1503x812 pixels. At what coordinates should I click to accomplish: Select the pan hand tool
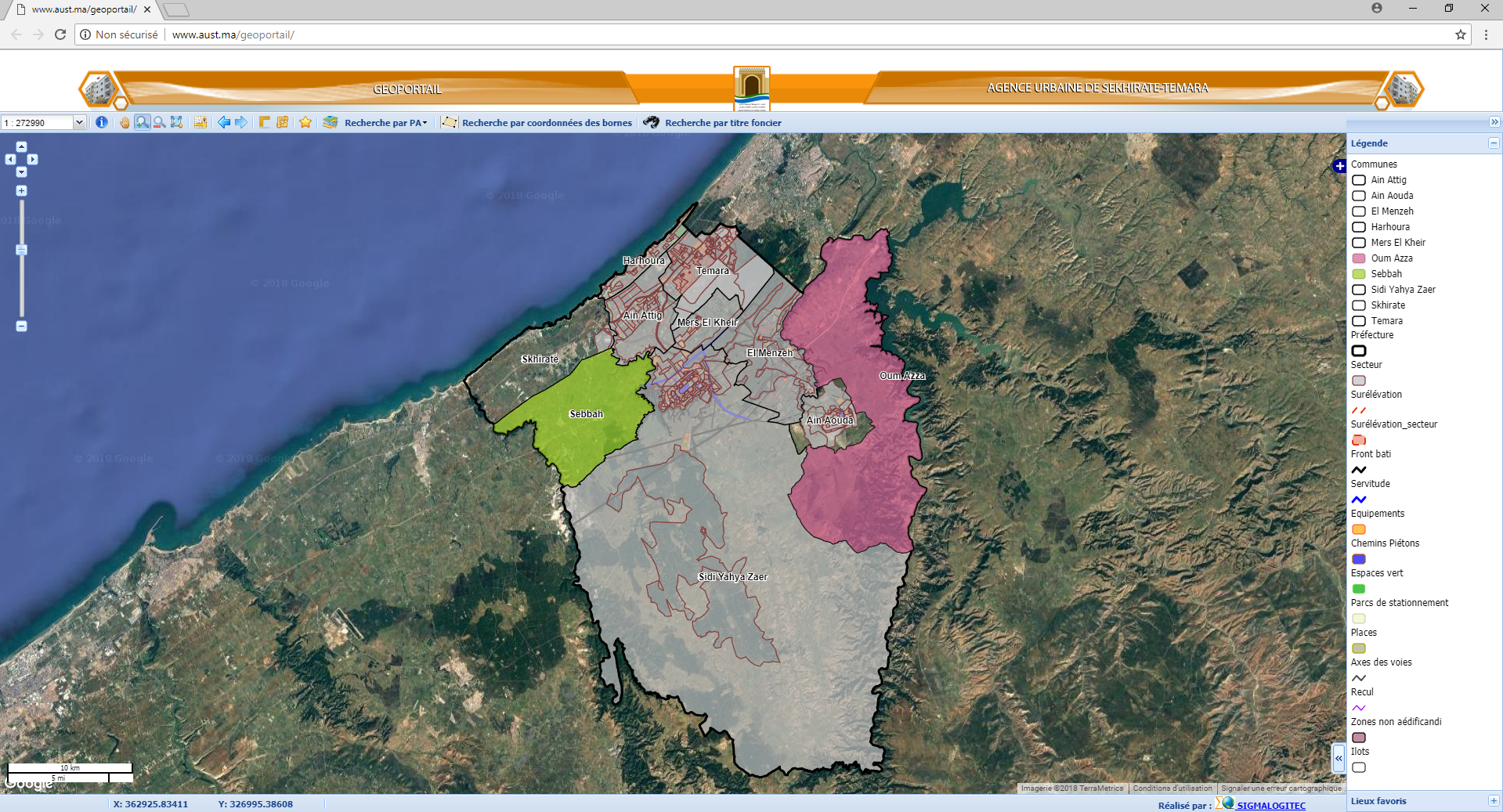click(125, 122)
